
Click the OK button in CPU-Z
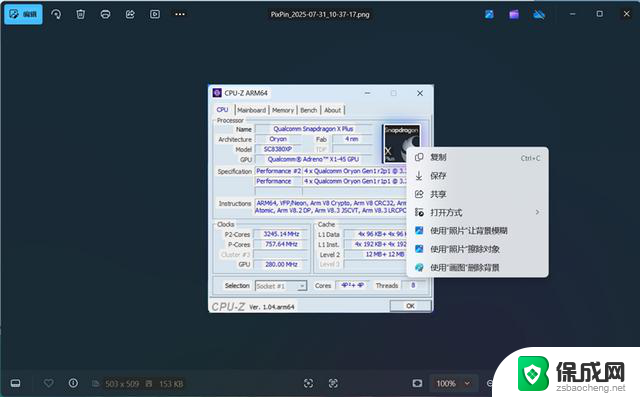(410, 306)
